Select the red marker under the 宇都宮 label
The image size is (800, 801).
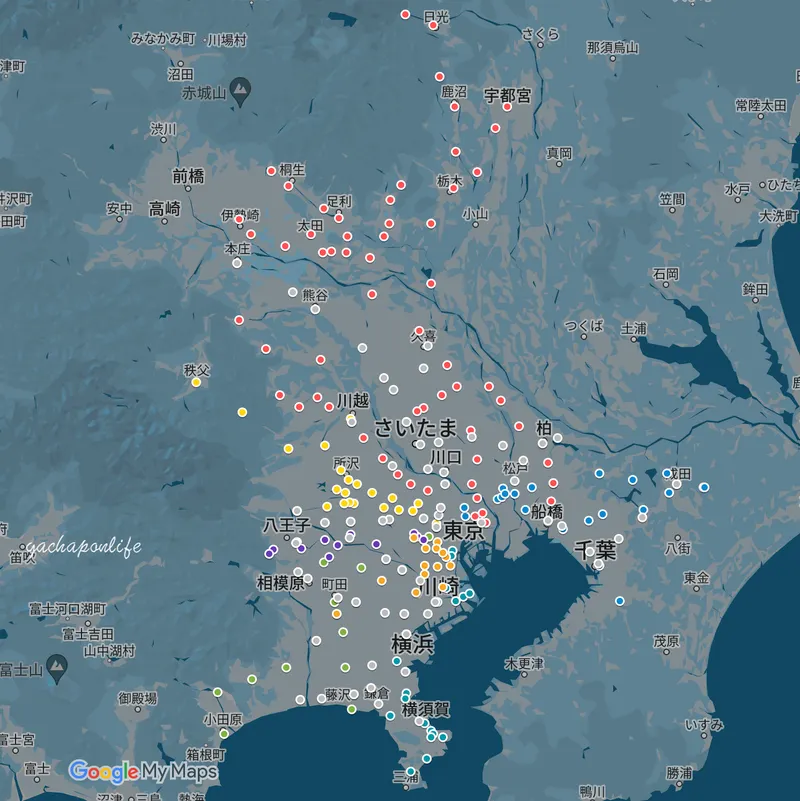coord(507,107)
